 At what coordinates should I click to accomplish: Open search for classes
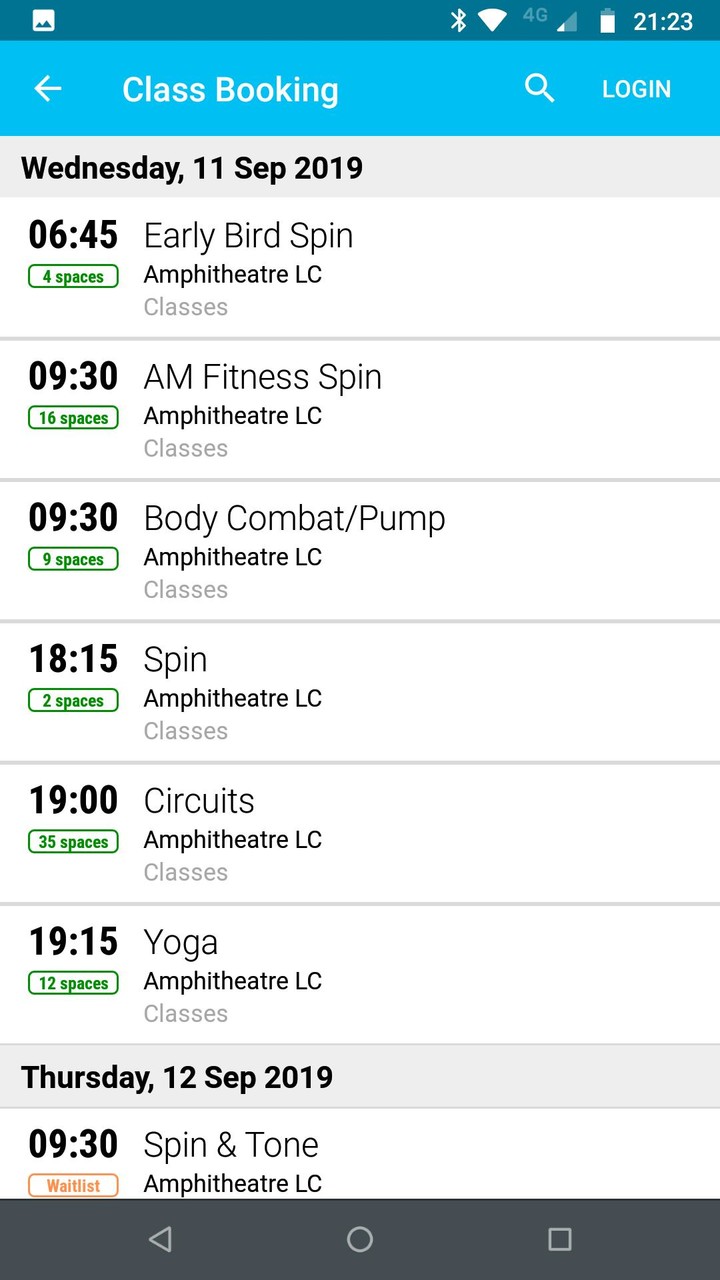(x=540, y=88)
